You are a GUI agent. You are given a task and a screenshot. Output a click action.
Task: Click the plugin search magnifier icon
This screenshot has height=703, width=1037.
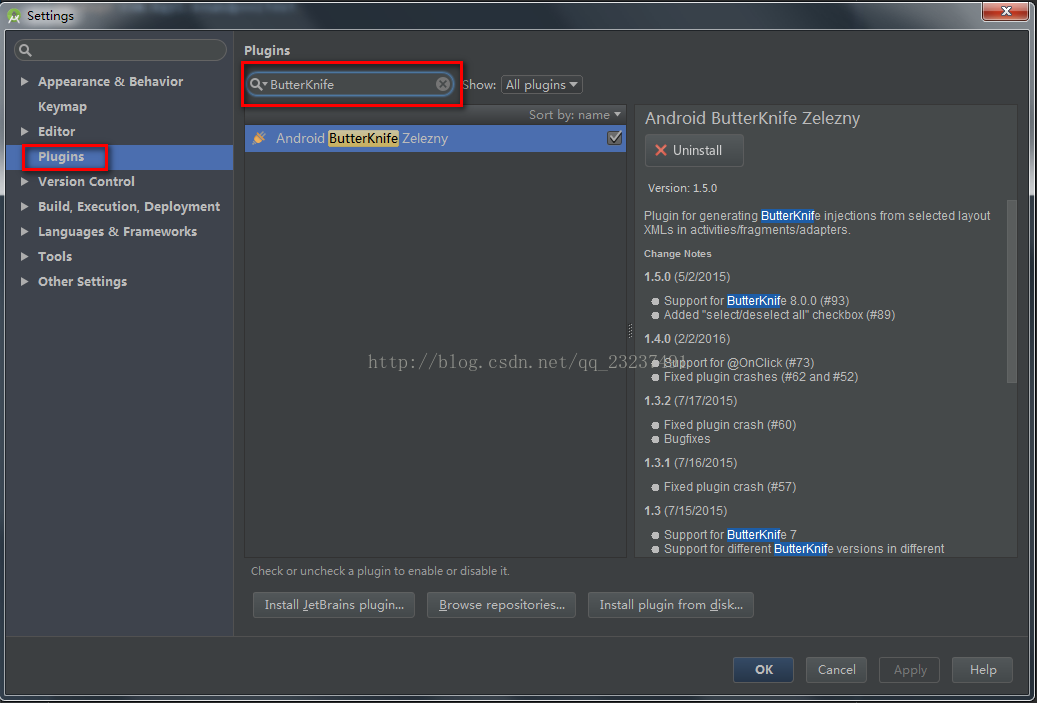(x=257, y=84)
